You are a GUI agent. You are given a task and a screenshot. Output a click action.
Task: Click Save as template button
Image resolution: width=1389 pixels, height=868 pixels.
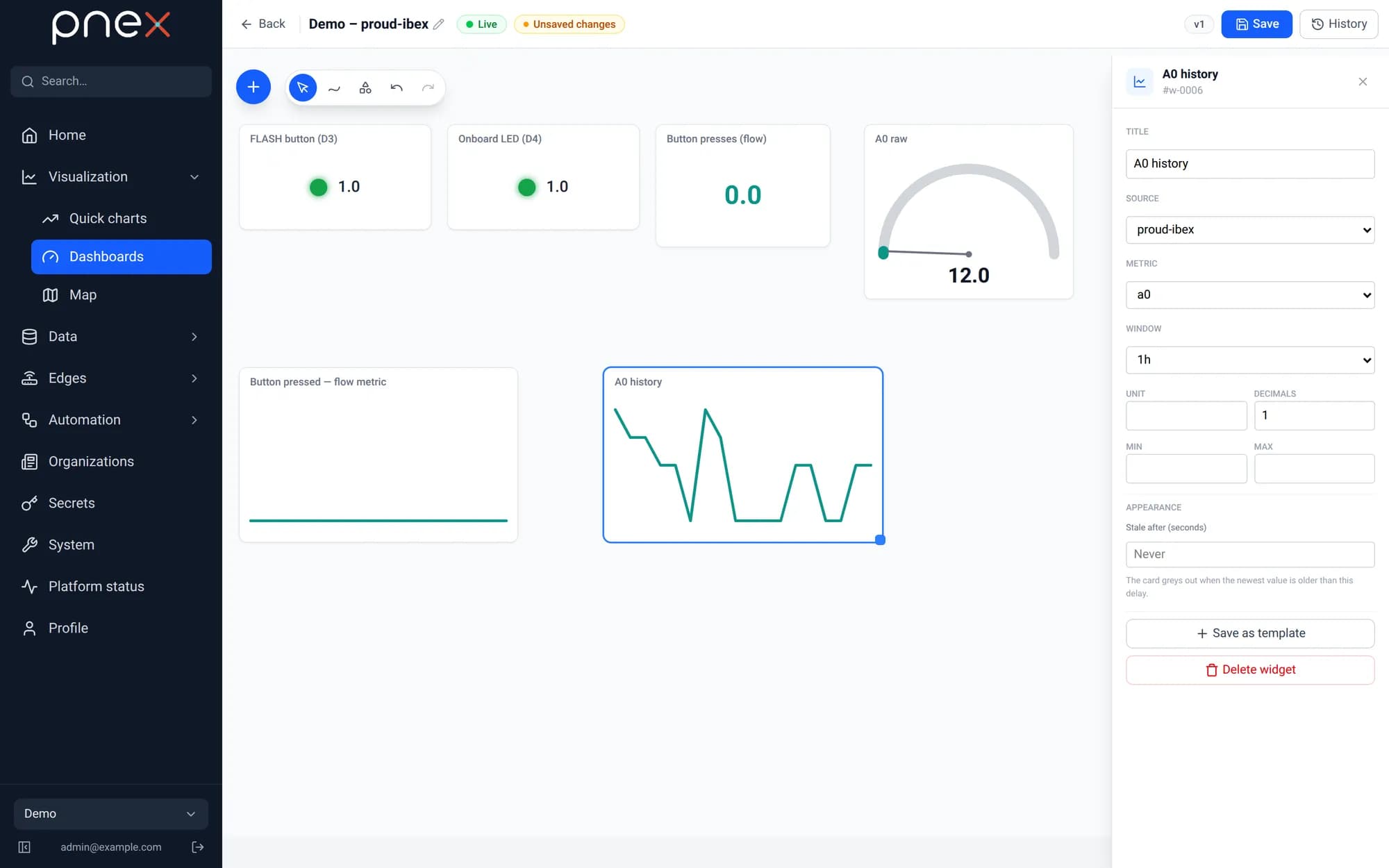[1249, 633]
